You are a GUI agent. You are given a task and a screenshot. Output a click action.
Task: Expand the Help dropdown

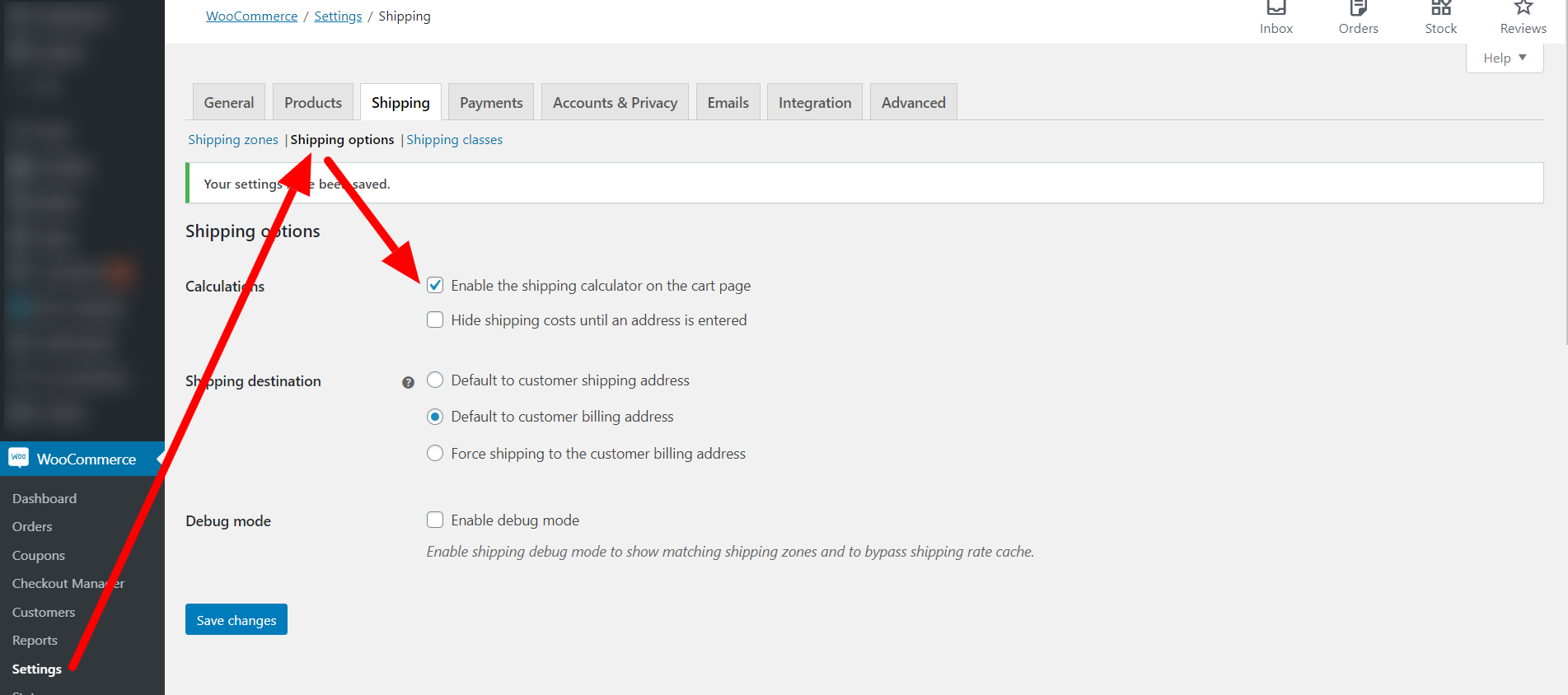(x=1505, y=58)
